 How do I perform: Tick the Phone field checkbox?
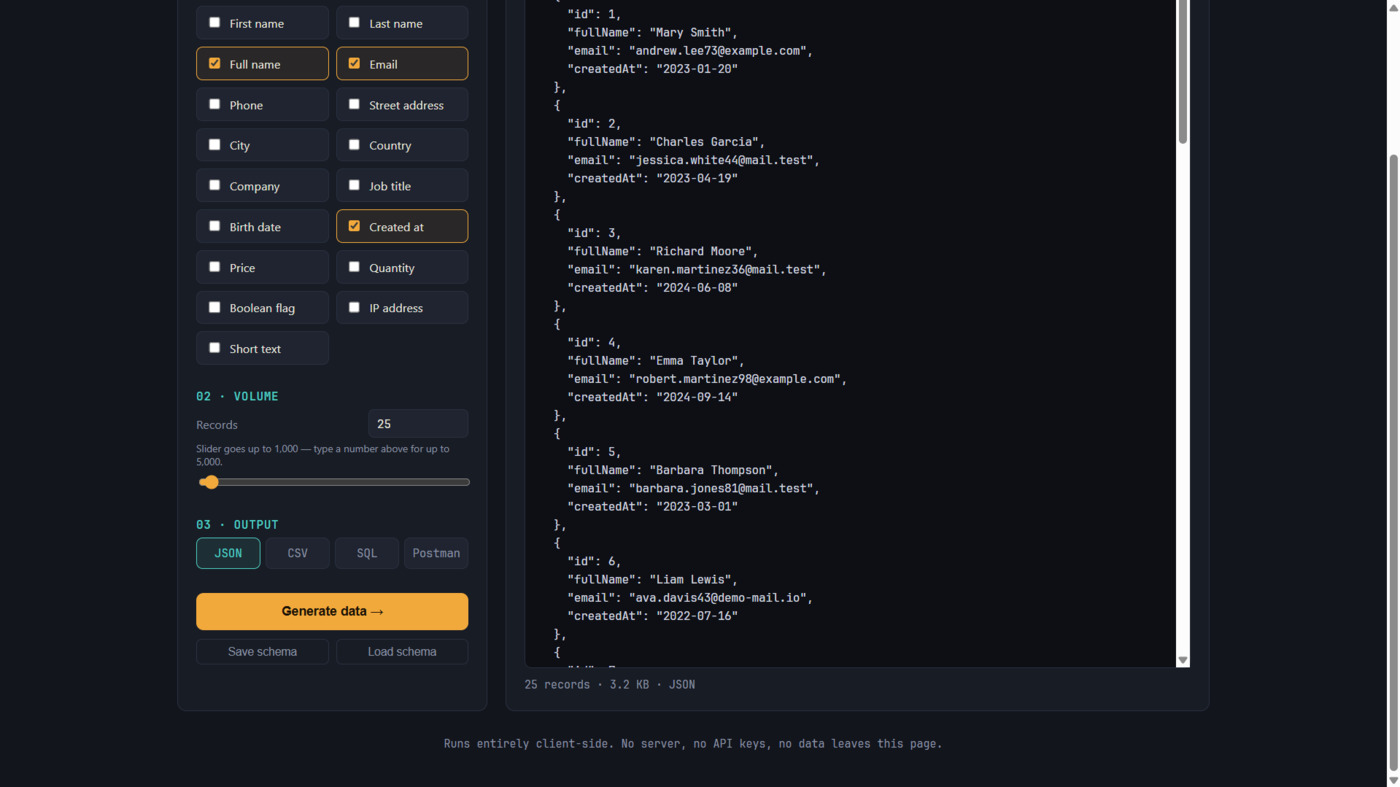point(214,104)
